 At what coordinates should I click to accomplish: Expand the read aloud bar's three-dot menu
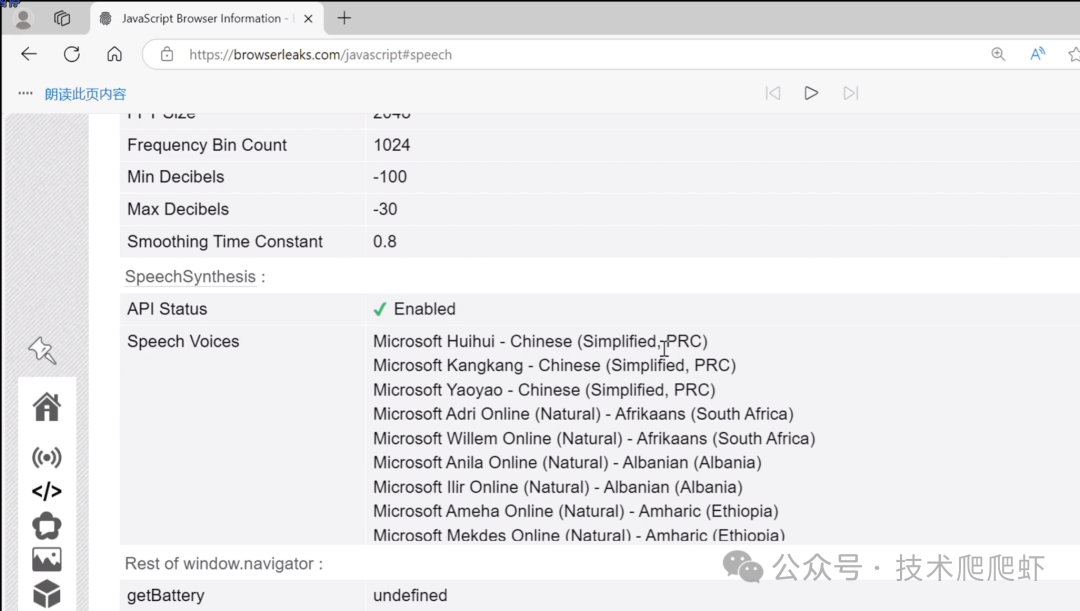click(x=25, y=93)
